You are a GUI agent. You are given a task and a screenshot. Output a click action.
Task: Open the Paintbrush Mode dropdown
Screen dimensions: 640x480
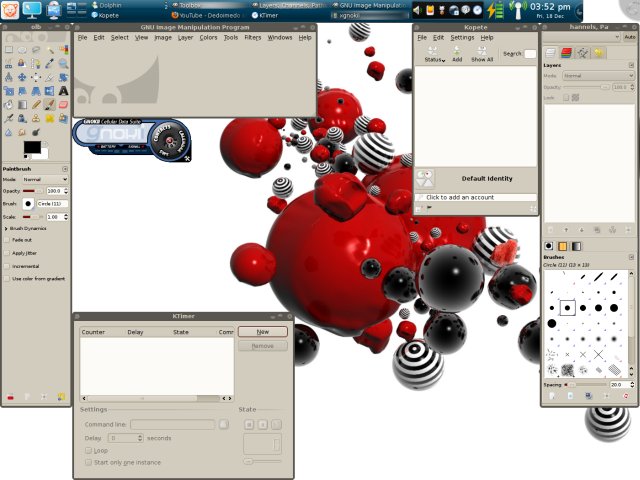point(45,179)
